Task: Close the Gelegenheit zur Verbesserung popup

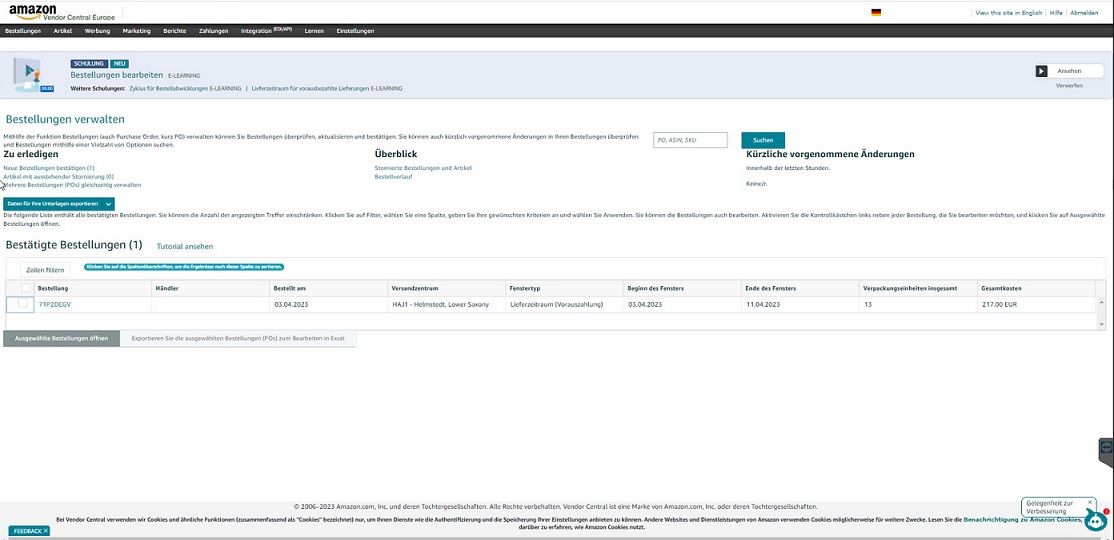Action: pos(1090,502)
